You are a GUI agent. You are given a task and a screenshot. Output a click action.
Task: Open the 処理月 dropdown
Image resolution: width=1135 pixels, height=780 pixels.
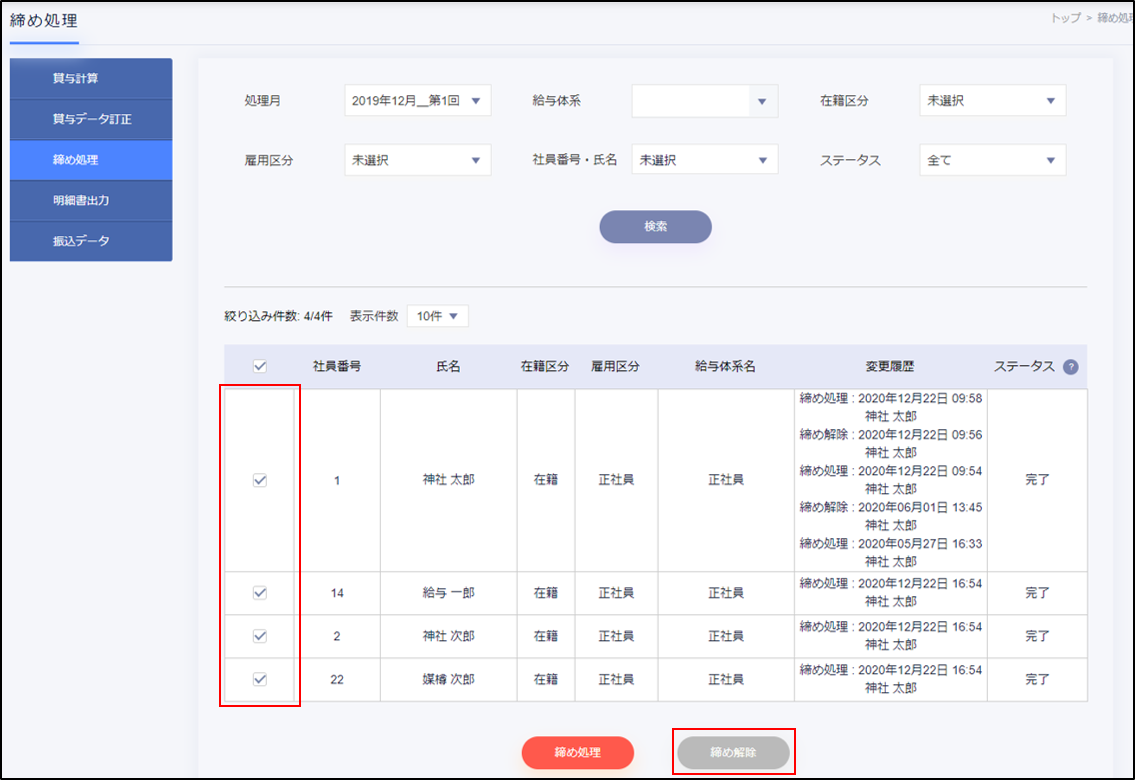[x=417, y=101]
